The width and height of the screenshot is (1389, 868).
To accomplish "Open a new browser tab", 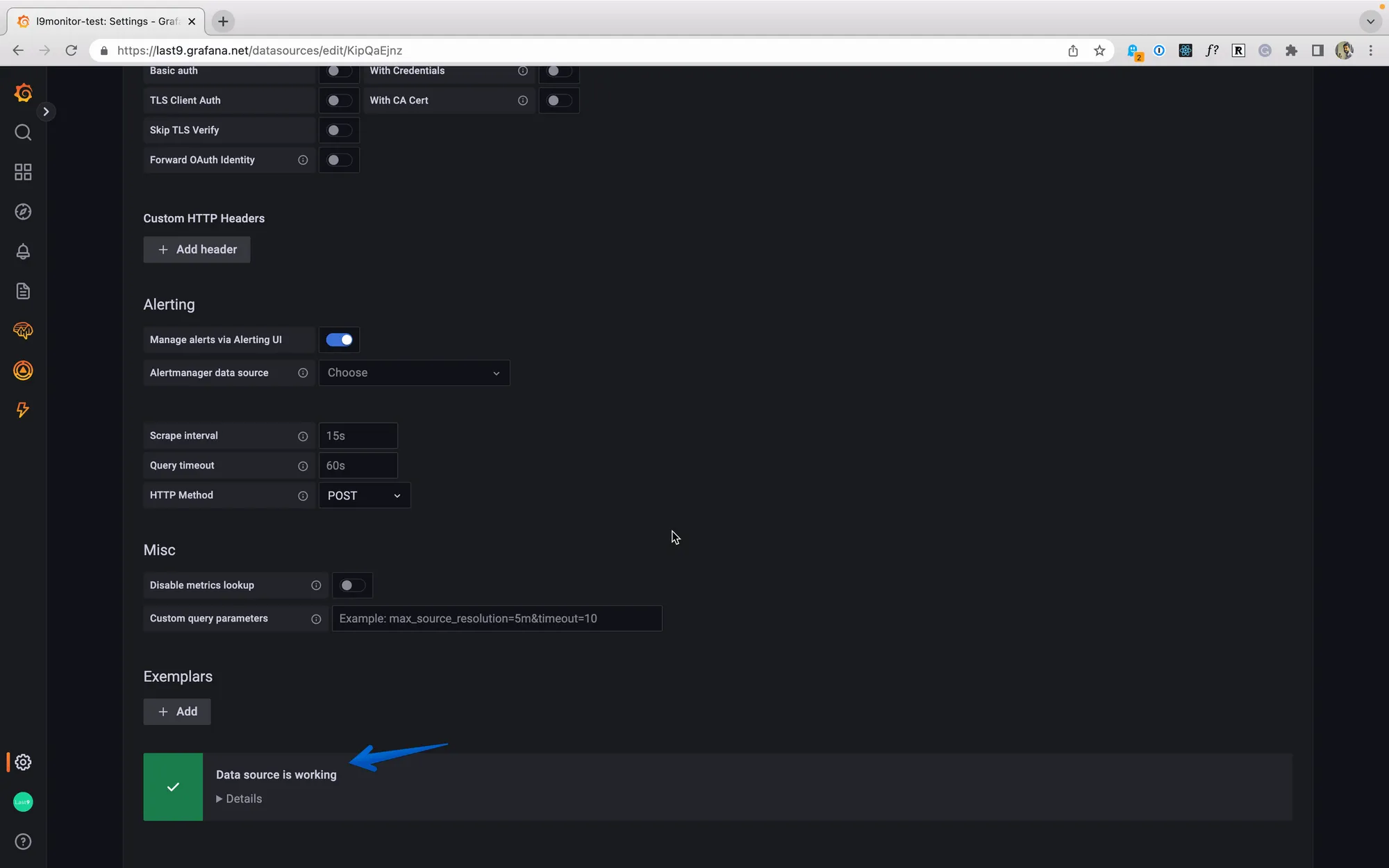I will (x=223, y=22).
